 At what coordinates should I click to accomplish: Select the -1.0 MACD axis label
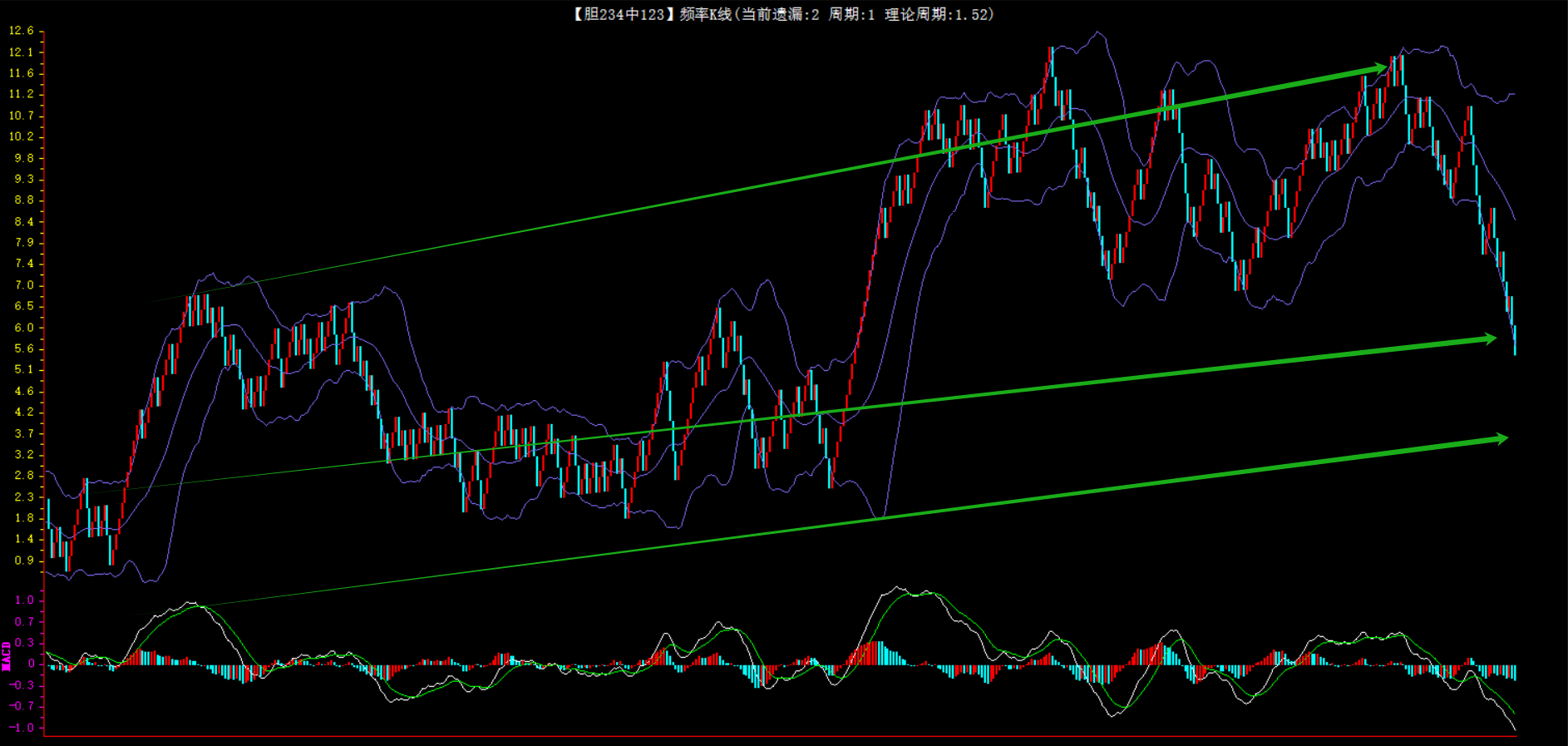pos(22,728)
